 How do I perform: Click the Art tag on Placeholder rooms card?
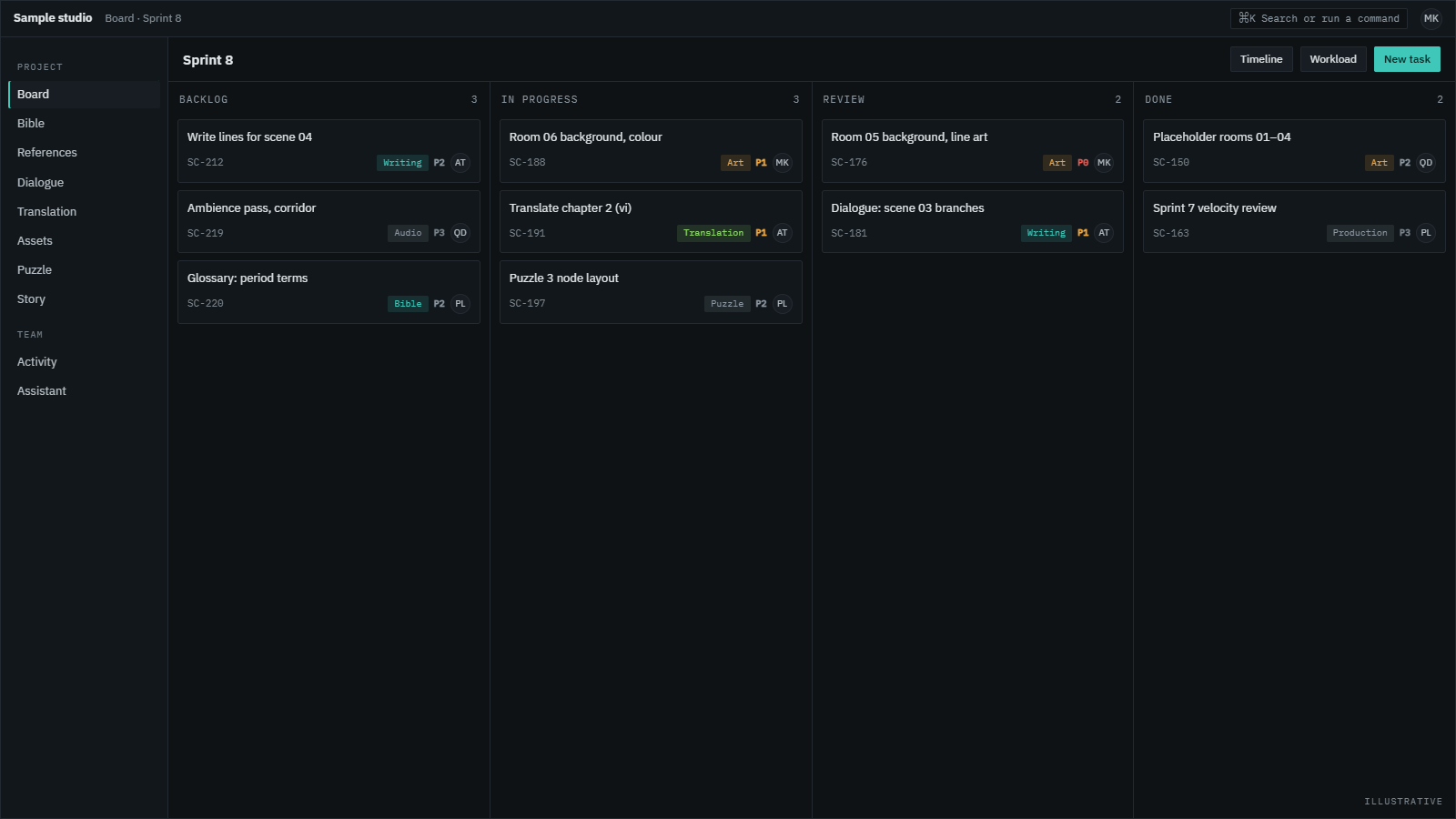pos(1380,163)
